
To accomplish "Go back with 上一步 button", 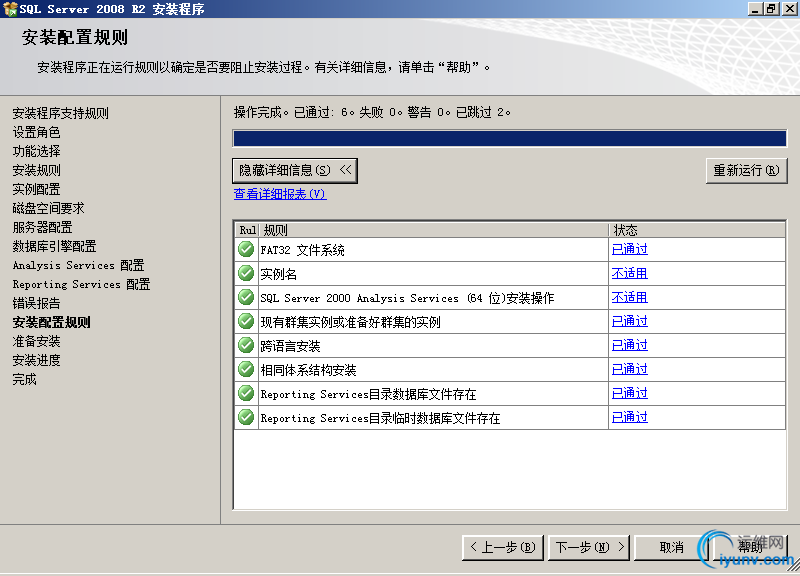I will click(x=503, y=547).
